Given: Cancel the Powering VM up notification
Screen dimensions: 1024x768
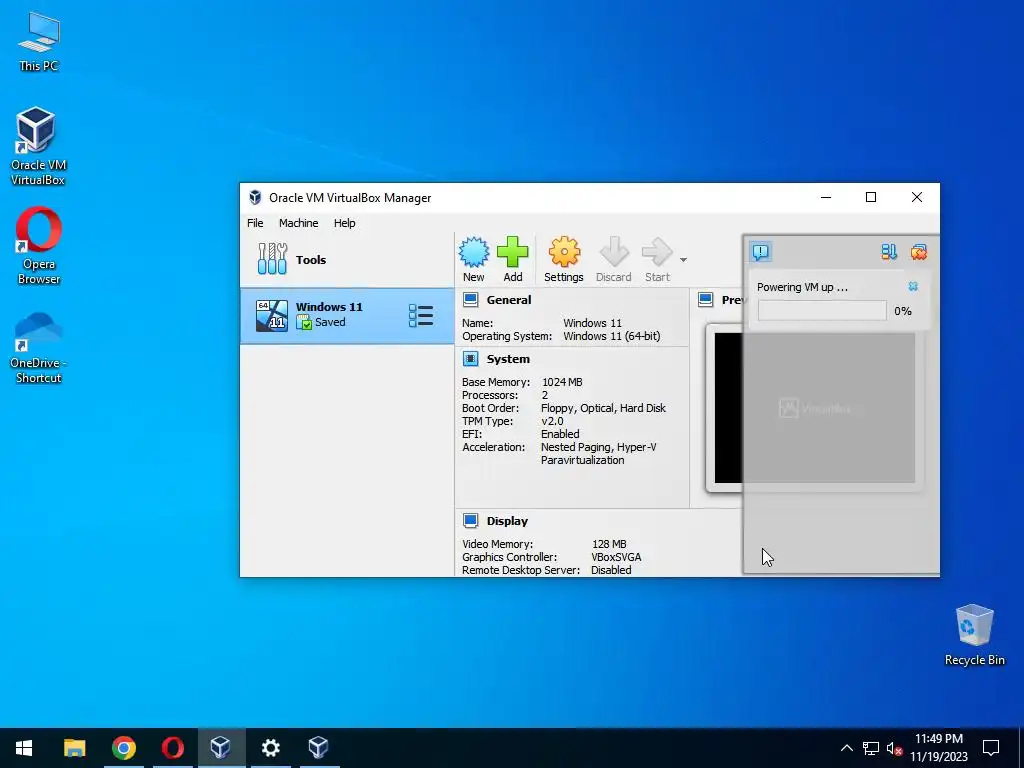Looking at the screenshot, I should 913,287.
